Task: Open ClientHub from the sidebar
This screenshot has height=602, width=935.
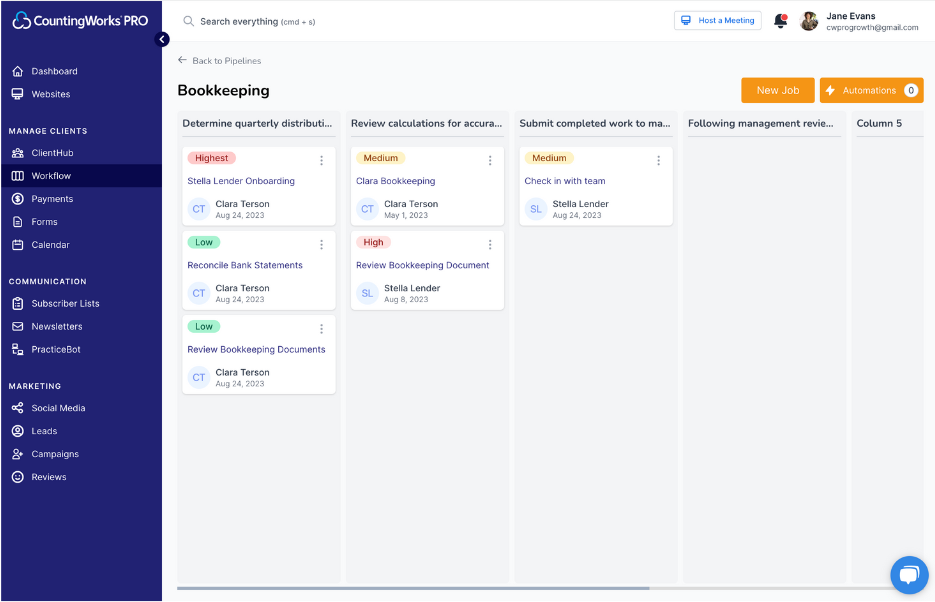Action: point(52,153)
